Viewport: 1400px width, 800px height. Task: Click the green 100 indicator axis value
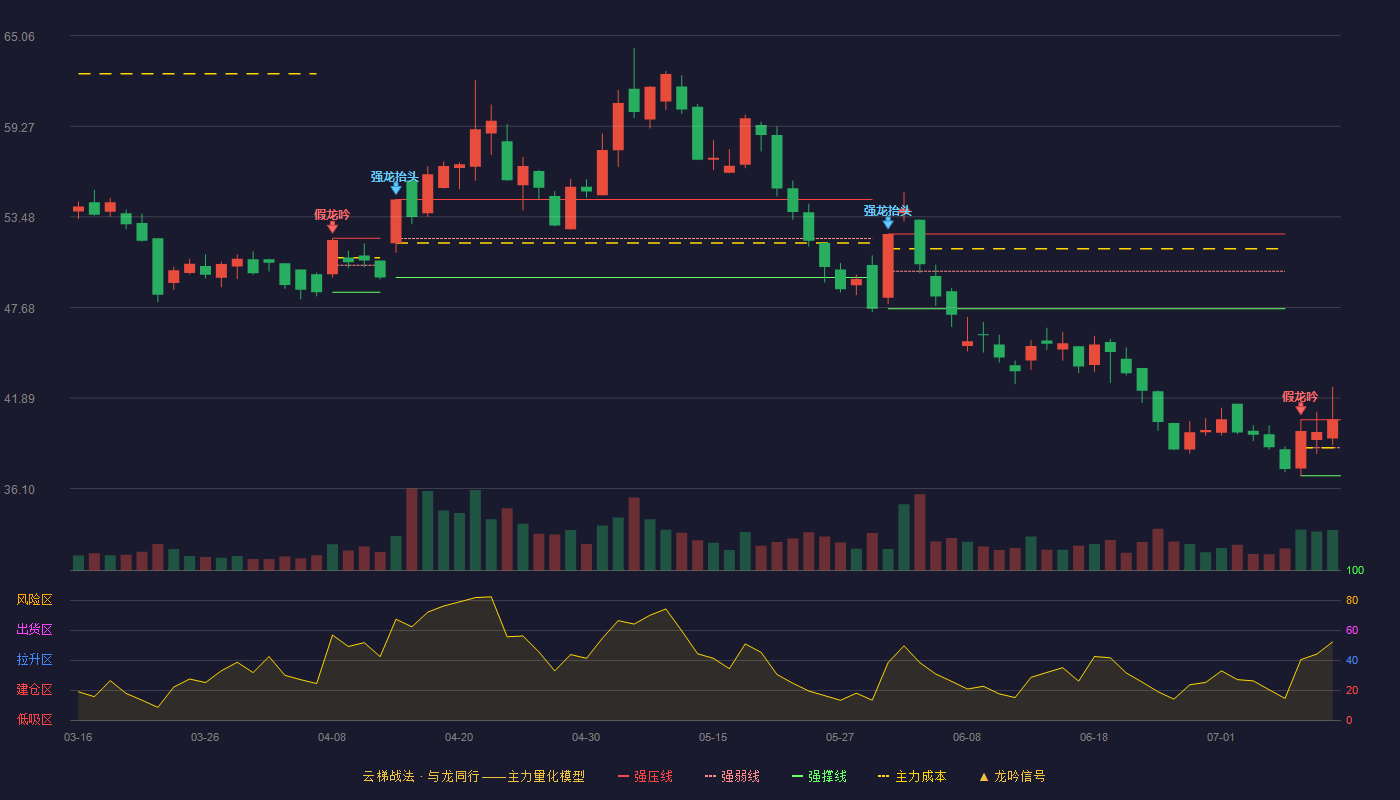pyautogui.click(x=1355, y=571)
